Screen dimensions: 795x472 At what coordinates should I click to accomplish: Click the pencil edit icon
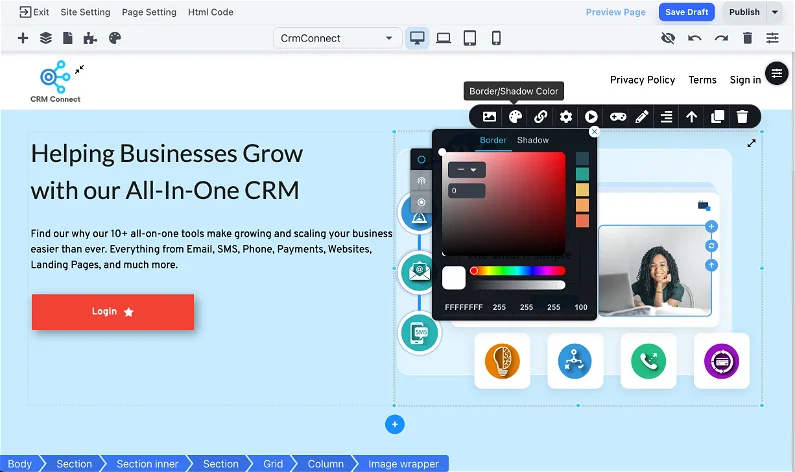642,117
